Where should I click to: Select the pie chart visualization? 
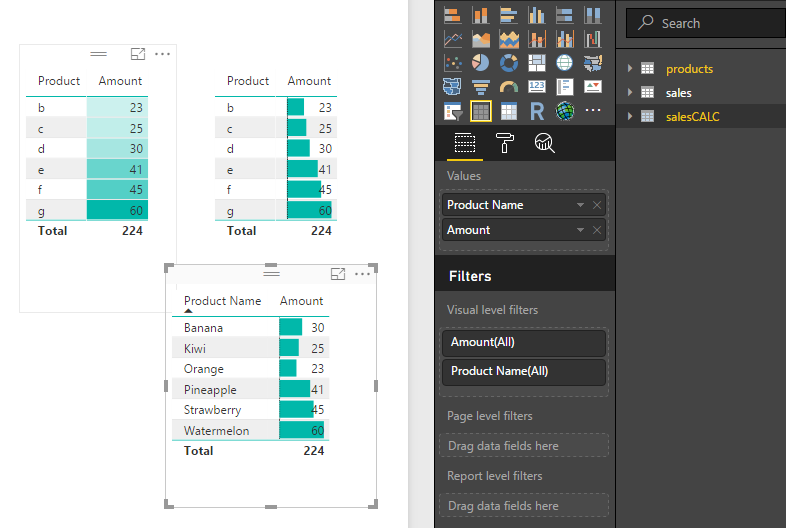tap(481, 63)
